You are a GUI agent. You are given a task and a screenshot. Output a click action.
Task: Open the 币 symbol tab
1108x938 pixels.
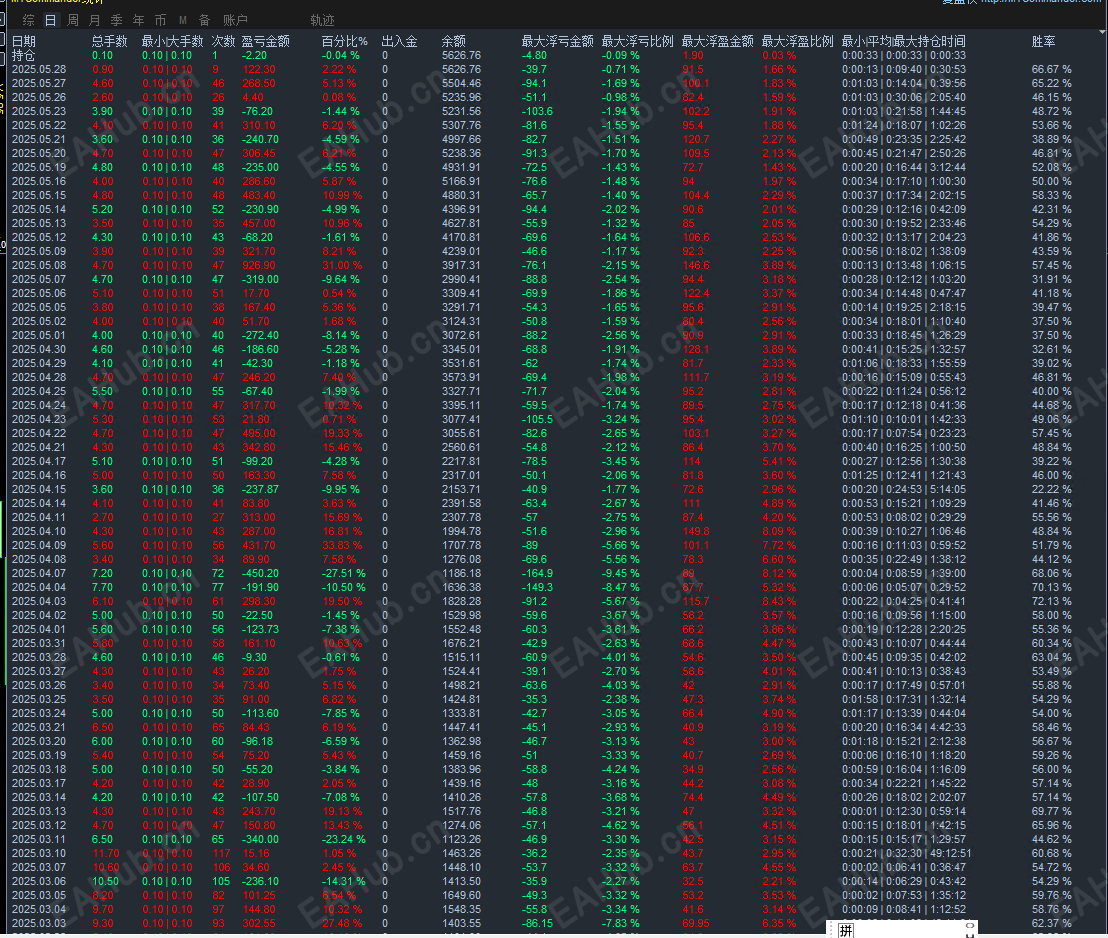tap(160, 20)
